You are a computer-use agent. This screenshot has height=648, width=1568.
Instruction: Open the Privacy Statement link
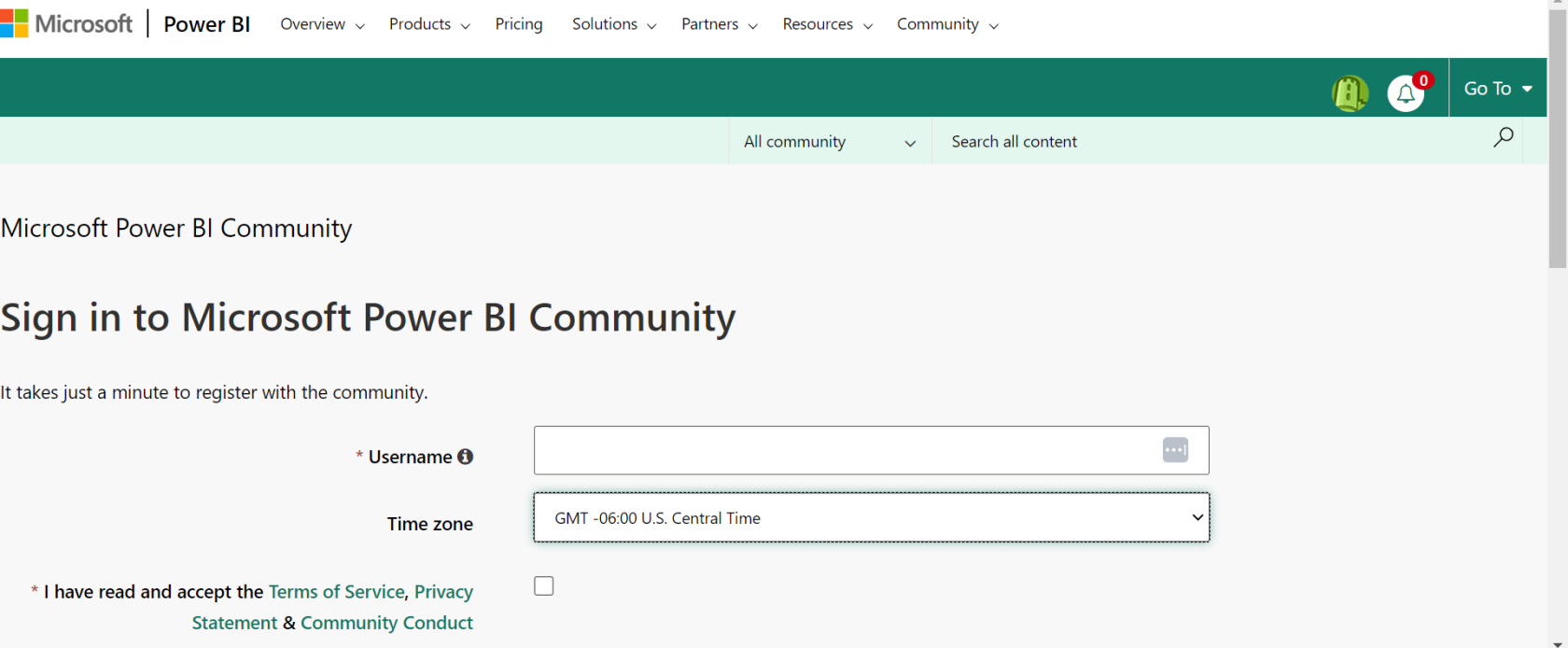[x=443, y=592]
